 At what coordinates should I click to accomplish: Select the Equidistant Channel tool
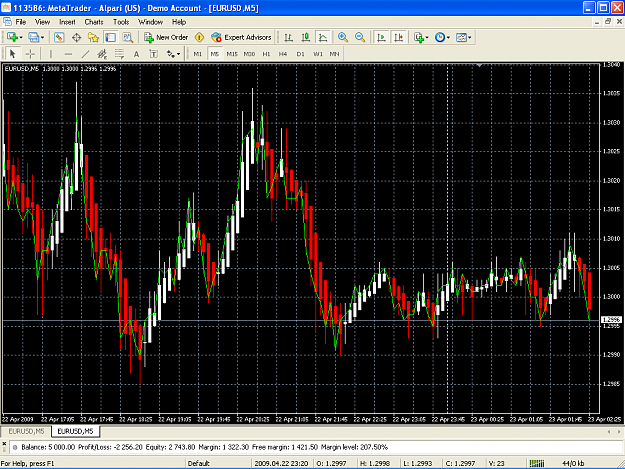click(102, 54)
